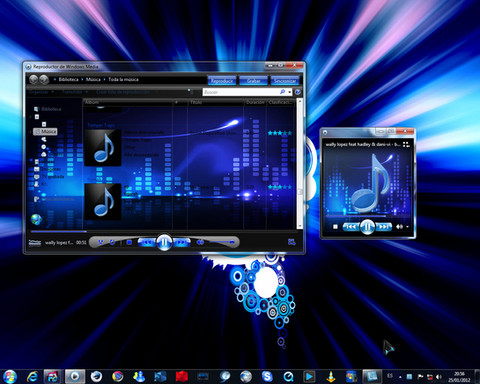480x384 pixels.
Task: Open Windows Media Player taskbar button
Action: coord(75,377)
